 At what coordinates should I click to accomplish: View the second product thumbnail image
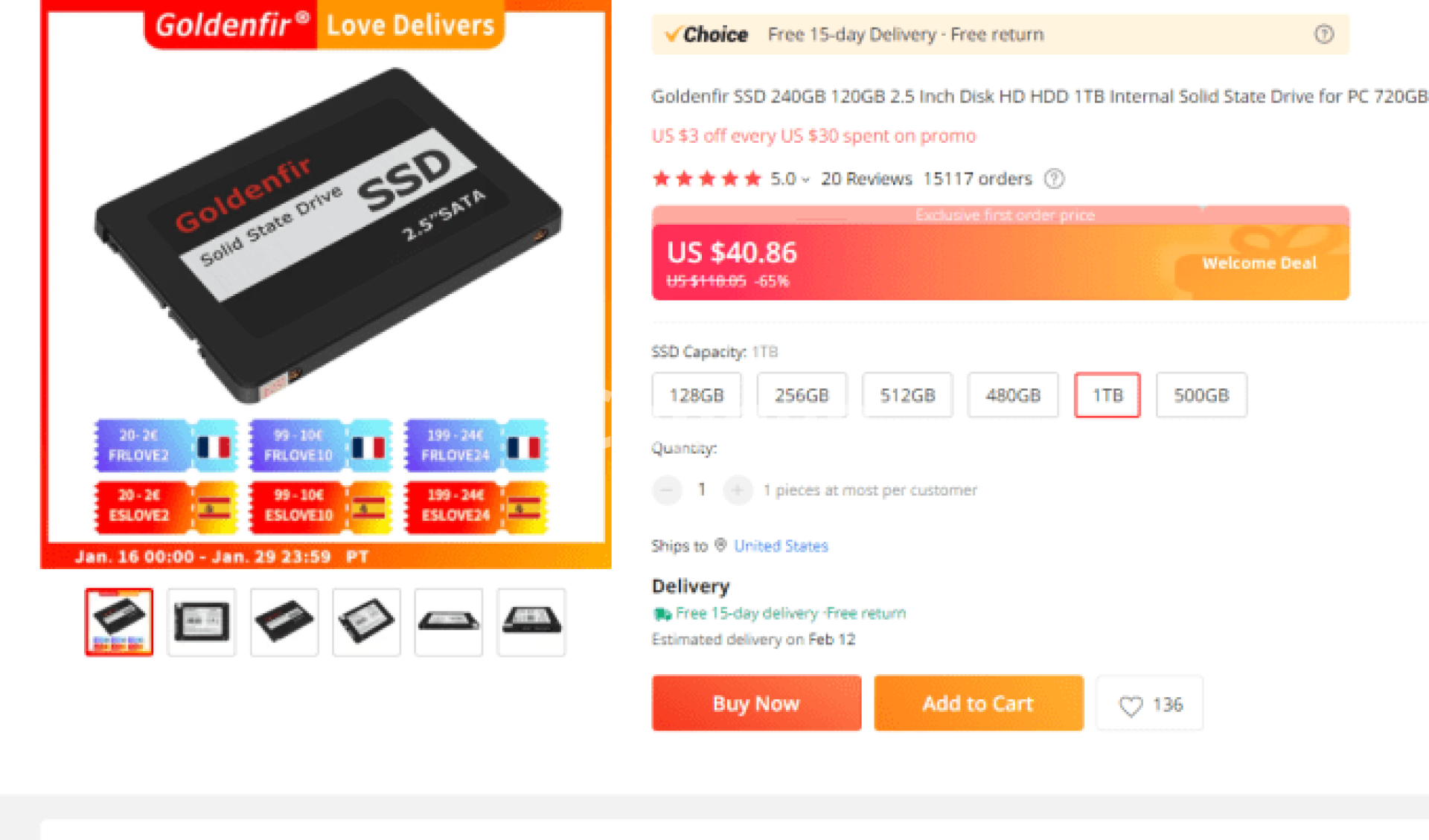pos(202,622)
